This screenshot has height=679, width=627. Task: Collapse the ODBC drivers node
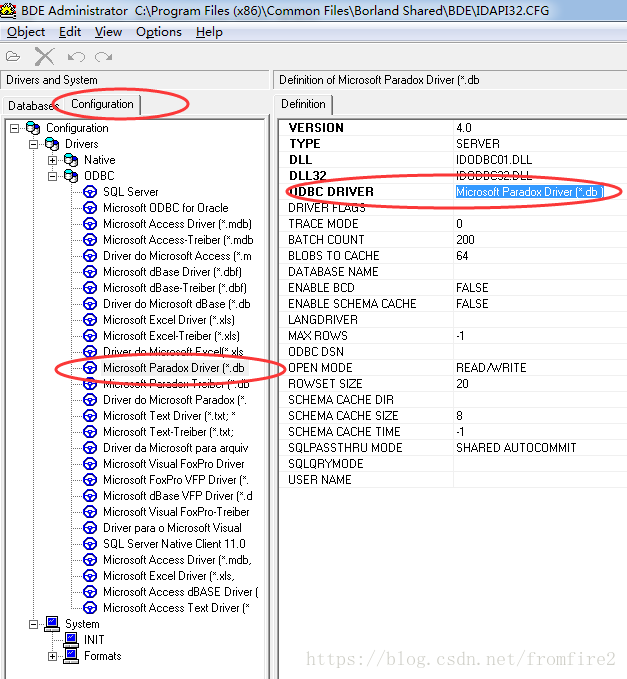(52, 176)
